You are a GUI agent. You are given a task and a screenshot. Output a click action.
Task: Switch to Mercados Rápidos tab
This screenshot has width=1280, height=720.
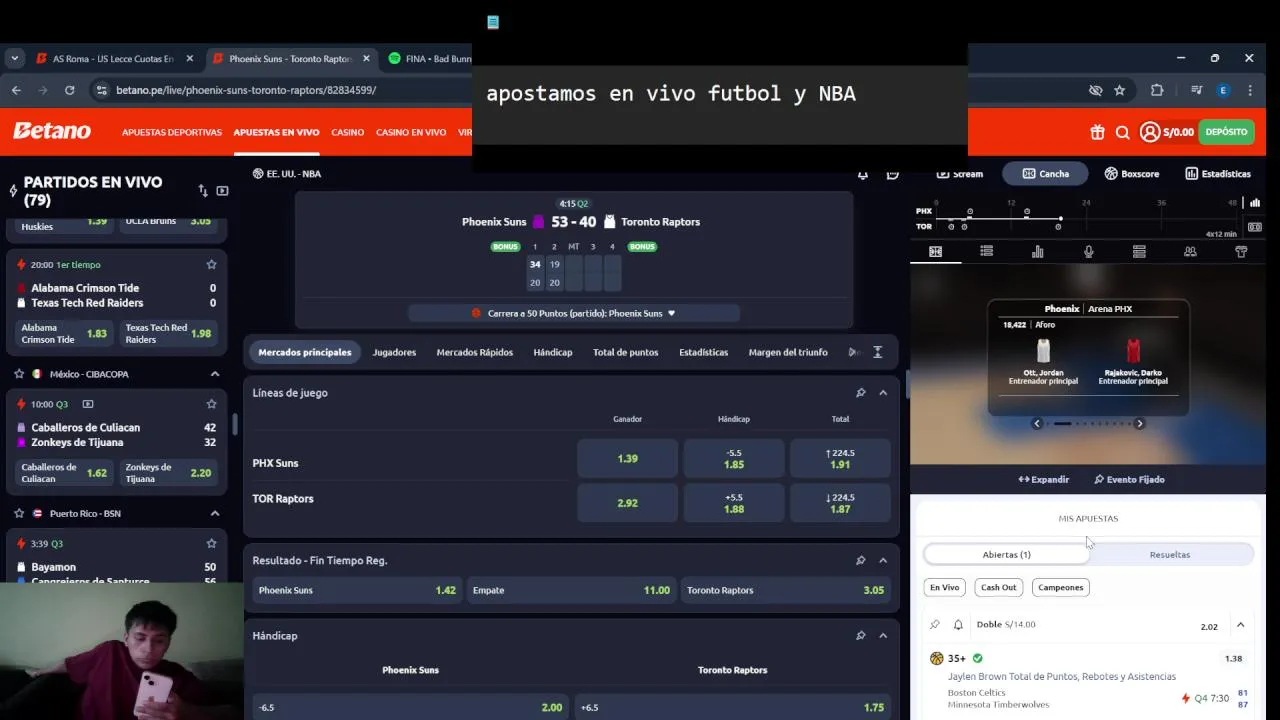pyautogui.click(x=474, y=352)
